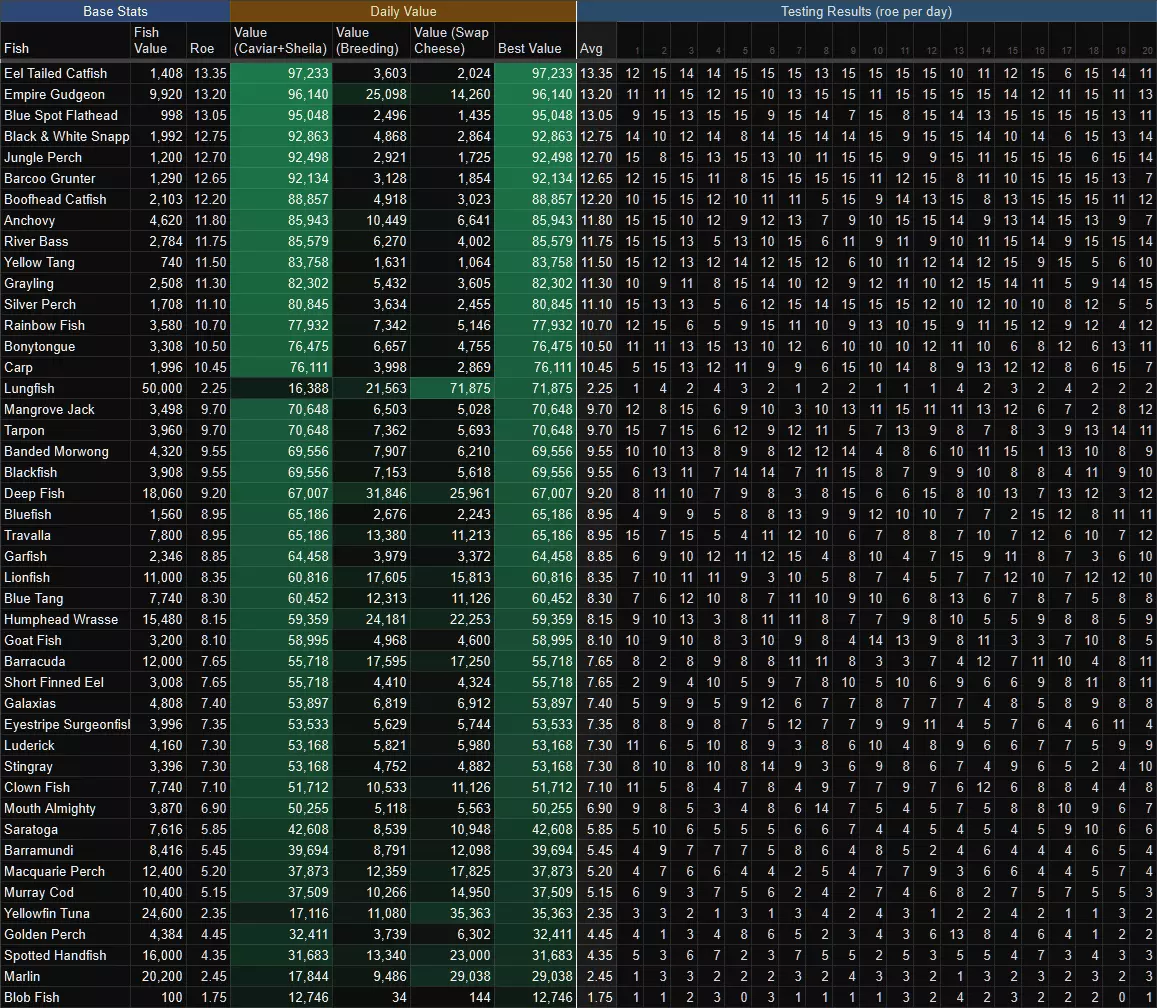Select the 'River Bass' name cell
This screenshot has width=1157, height=1008.
point(66,241)
